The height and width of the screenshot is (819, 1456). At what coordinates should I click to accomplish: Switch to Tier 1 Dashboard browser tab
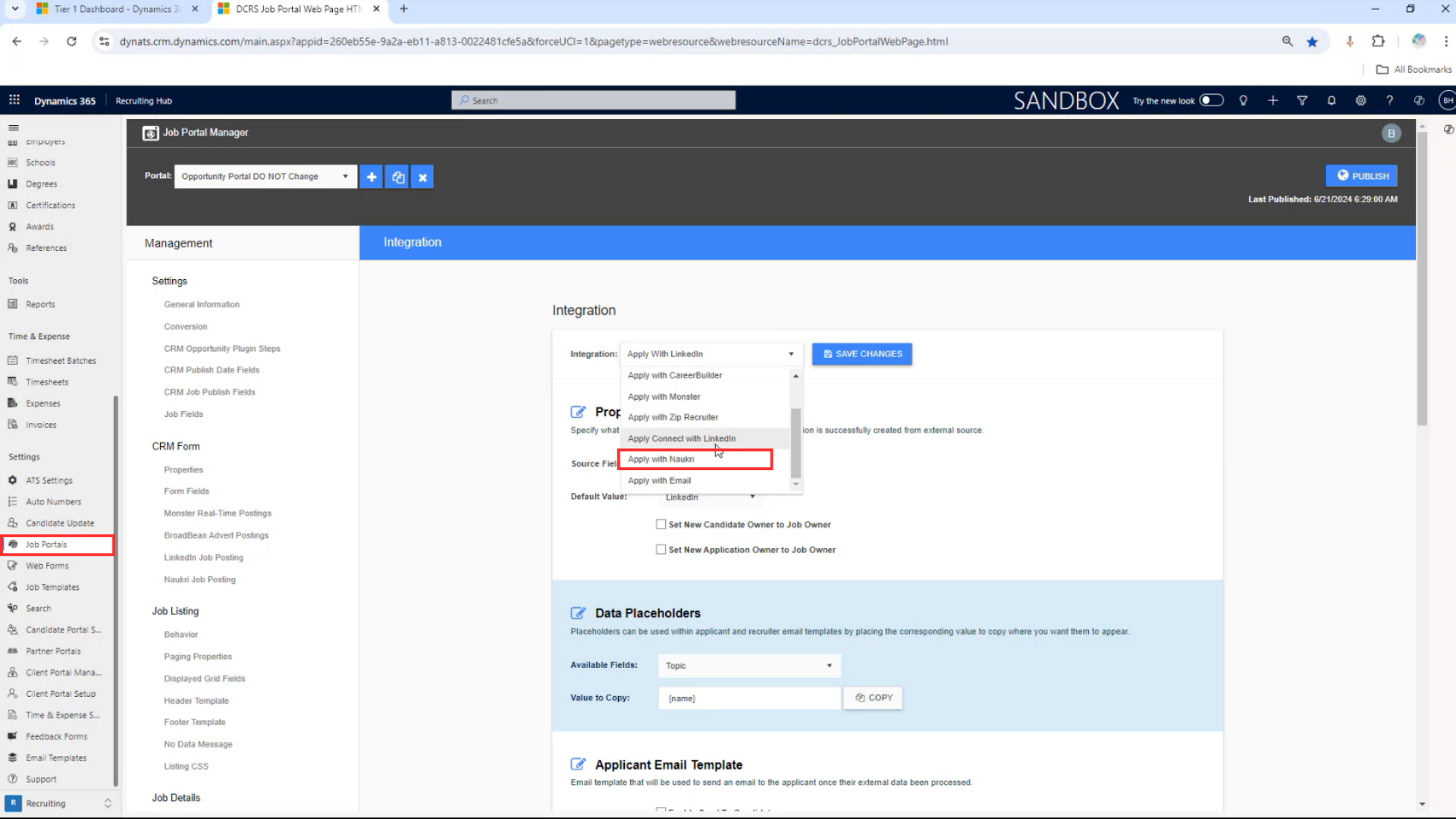coord(118,9)
